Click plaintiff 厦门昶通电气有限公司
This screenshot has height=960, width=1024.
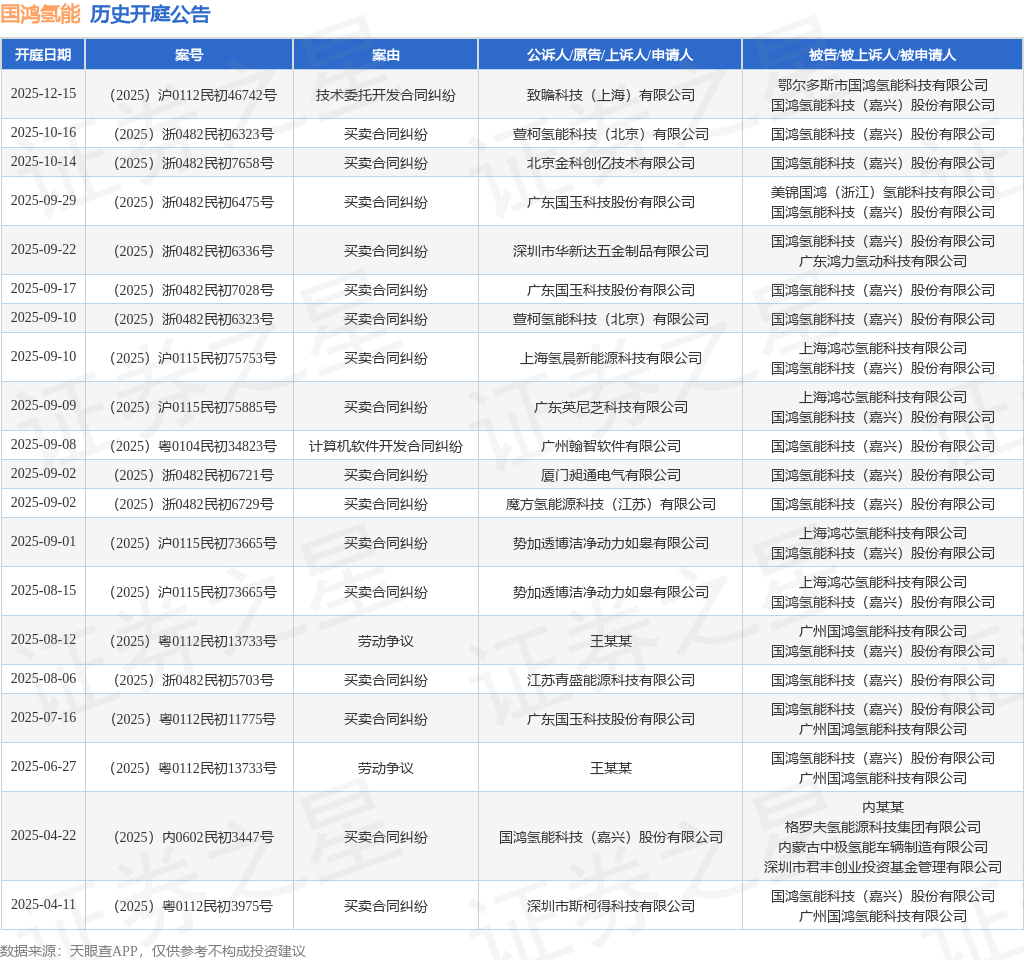pos(611,475)
